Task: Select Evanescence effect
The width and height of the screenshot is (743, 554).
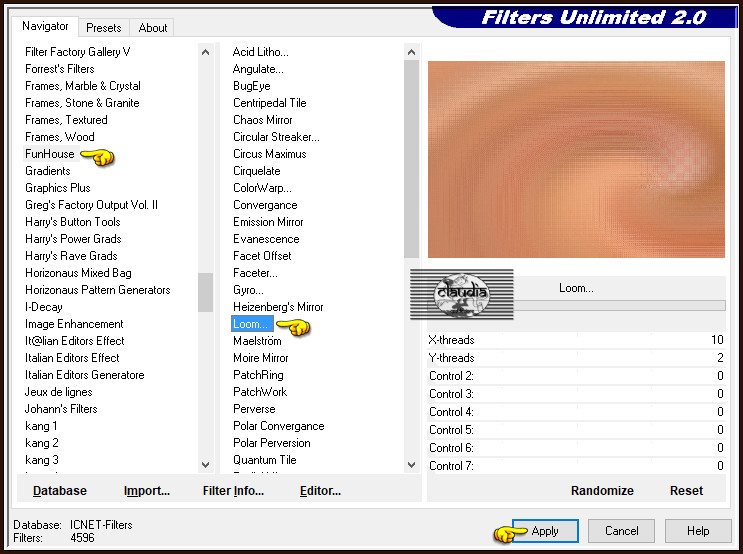Action: [x=266, y=239]
